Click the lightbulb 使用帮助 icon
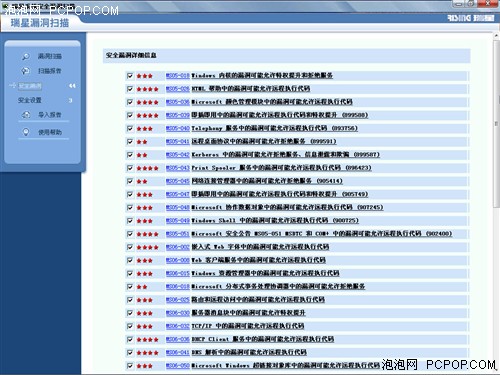Screen dimensions: 500x375 click(26, 132)
